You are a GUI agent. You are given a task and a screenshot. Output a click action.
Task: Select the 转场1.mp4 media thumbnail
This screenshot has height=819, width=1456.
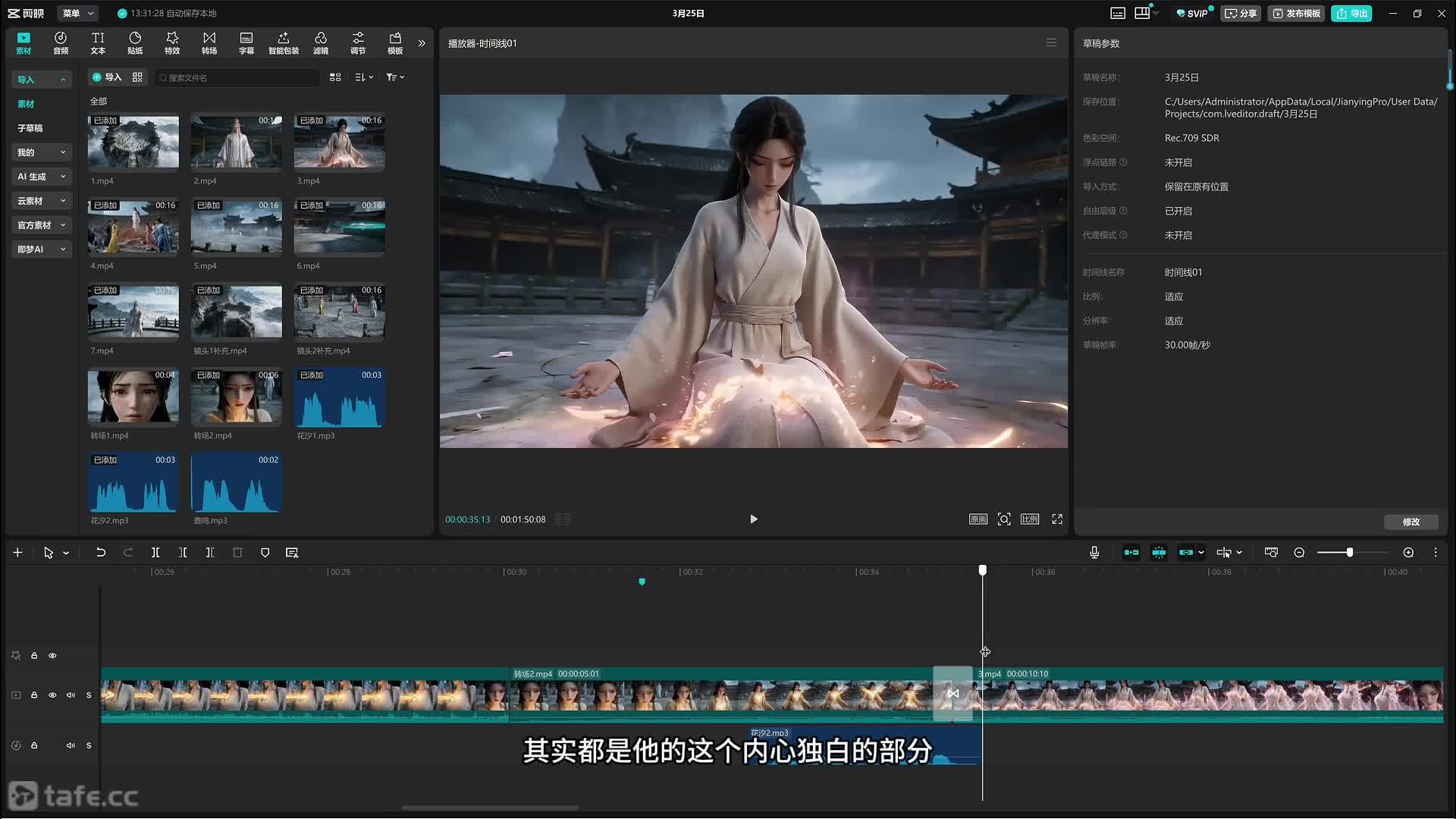click(x=133, y=397)
